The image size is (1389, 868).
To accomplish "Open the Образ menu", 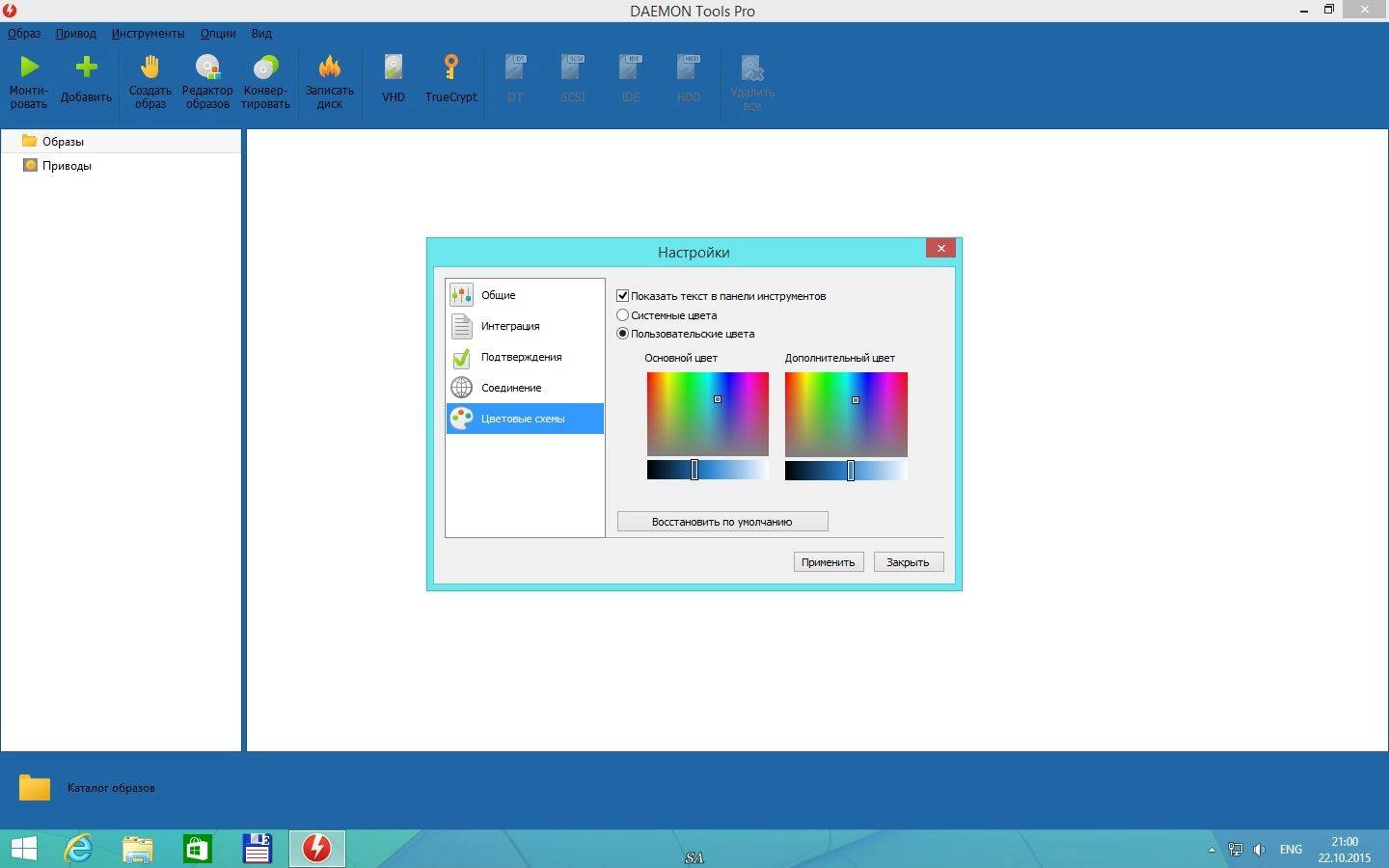I will 24,33.
